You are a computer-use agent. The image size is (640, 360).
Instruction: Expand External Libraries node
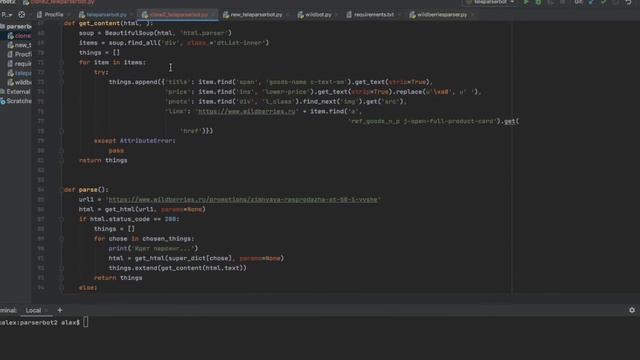(x=16, y=92)
